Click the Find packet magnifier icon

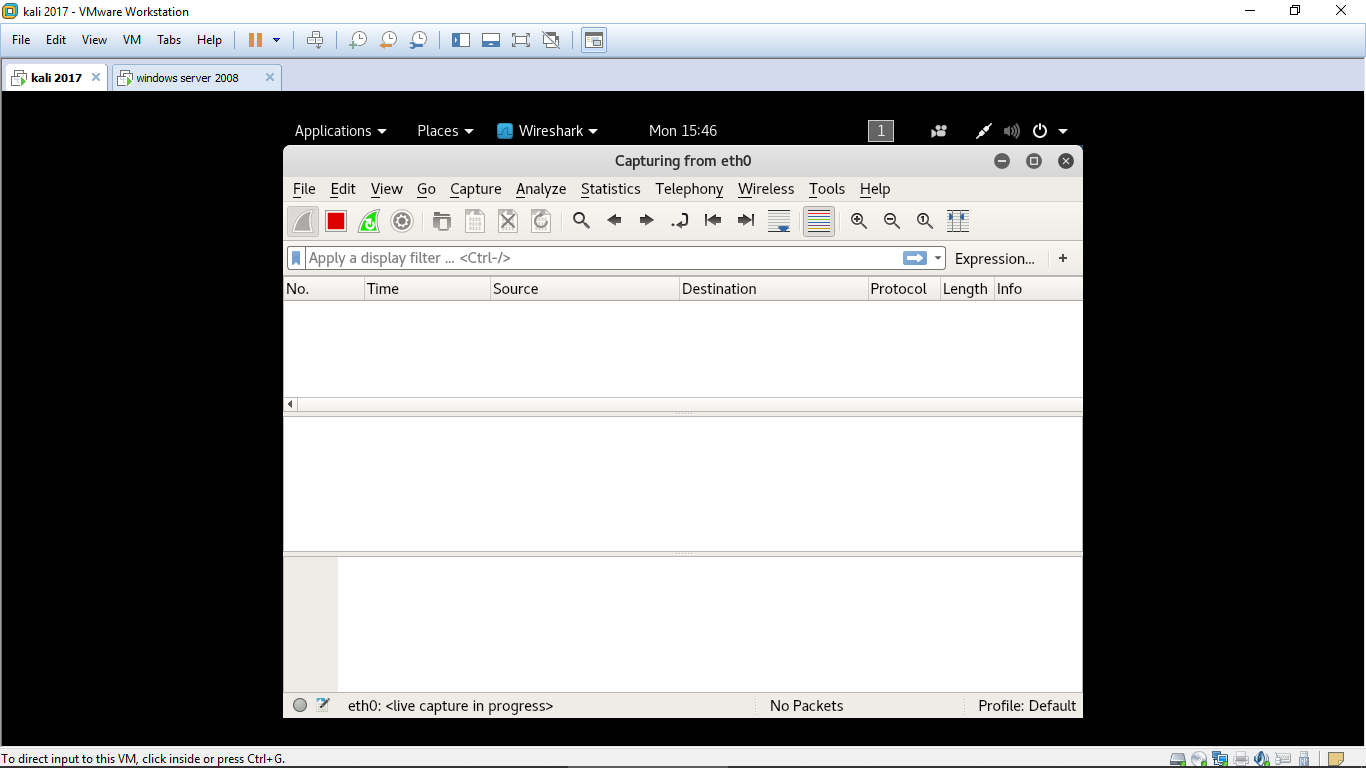tap(581, 221)
